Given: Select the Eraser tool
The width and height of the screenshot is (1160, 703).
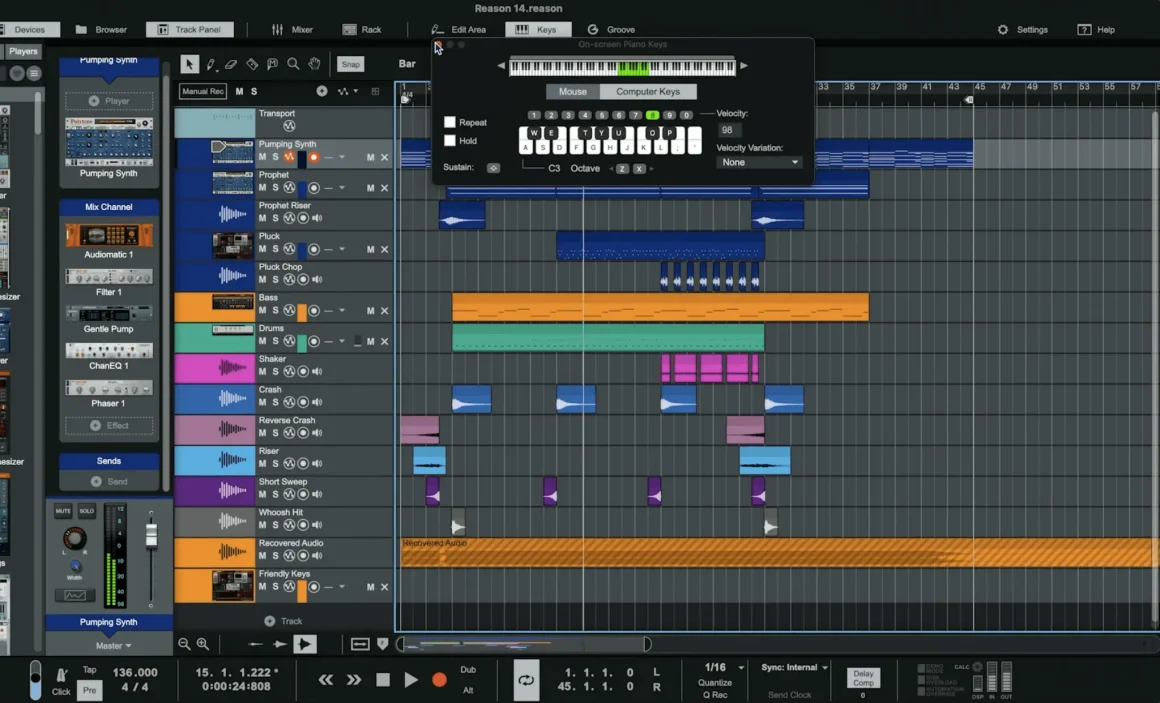Looking at the screenshot, I should pyautogui.click(x=230, y=63).
